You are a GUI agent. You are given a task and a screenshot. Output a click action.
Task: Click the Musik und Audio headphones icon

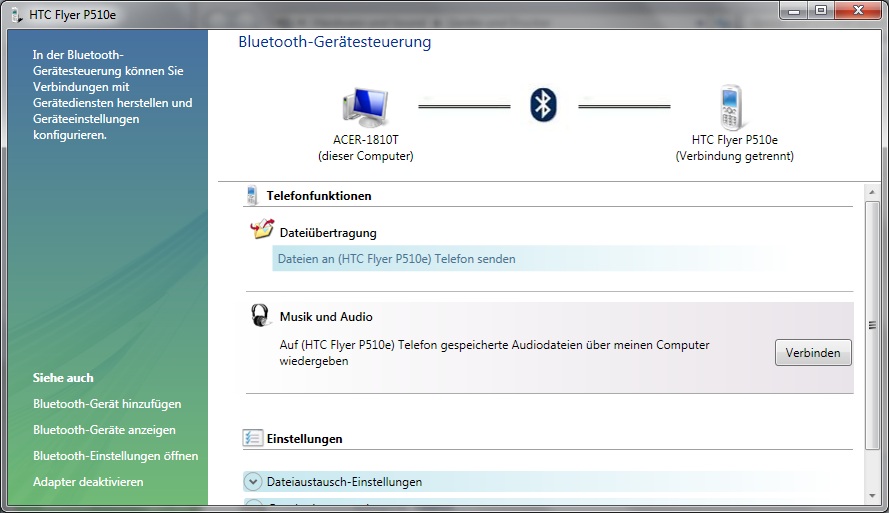(x=261, y=316)
